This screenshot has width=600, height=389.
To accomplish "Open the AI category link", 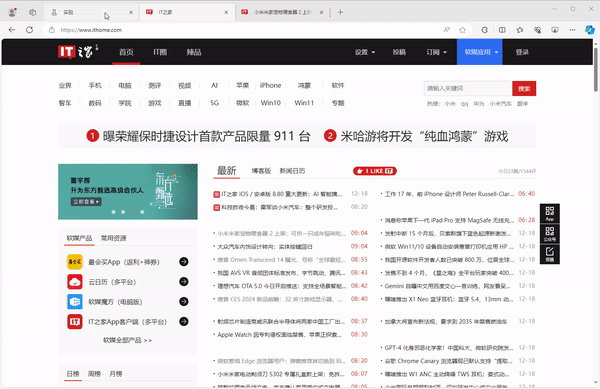I will pyautogui.click(x=214, y=85).
